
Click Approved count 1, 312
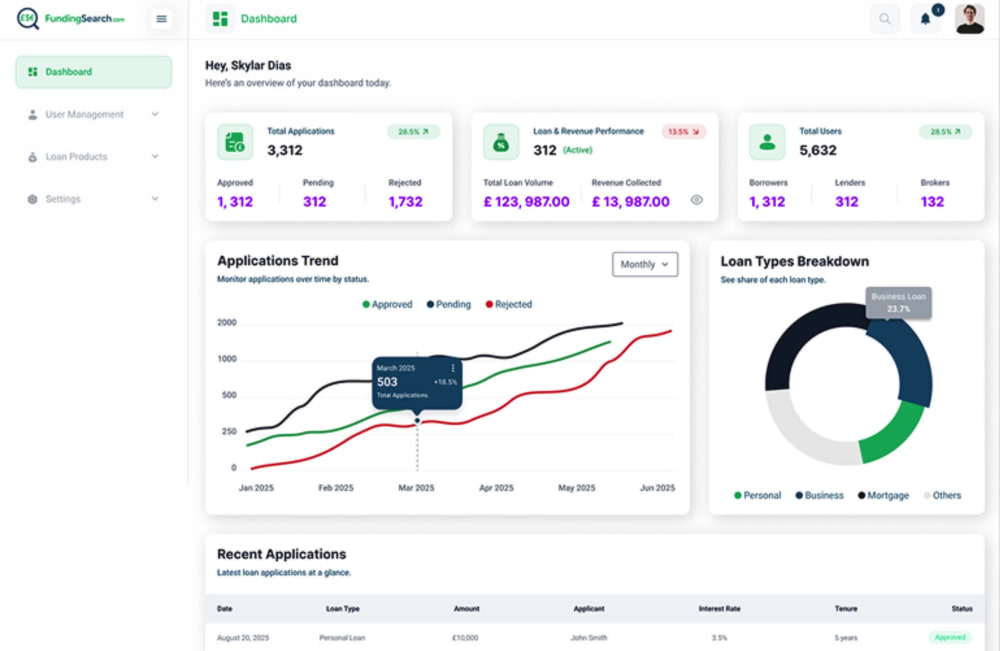(x=235, y=202)
